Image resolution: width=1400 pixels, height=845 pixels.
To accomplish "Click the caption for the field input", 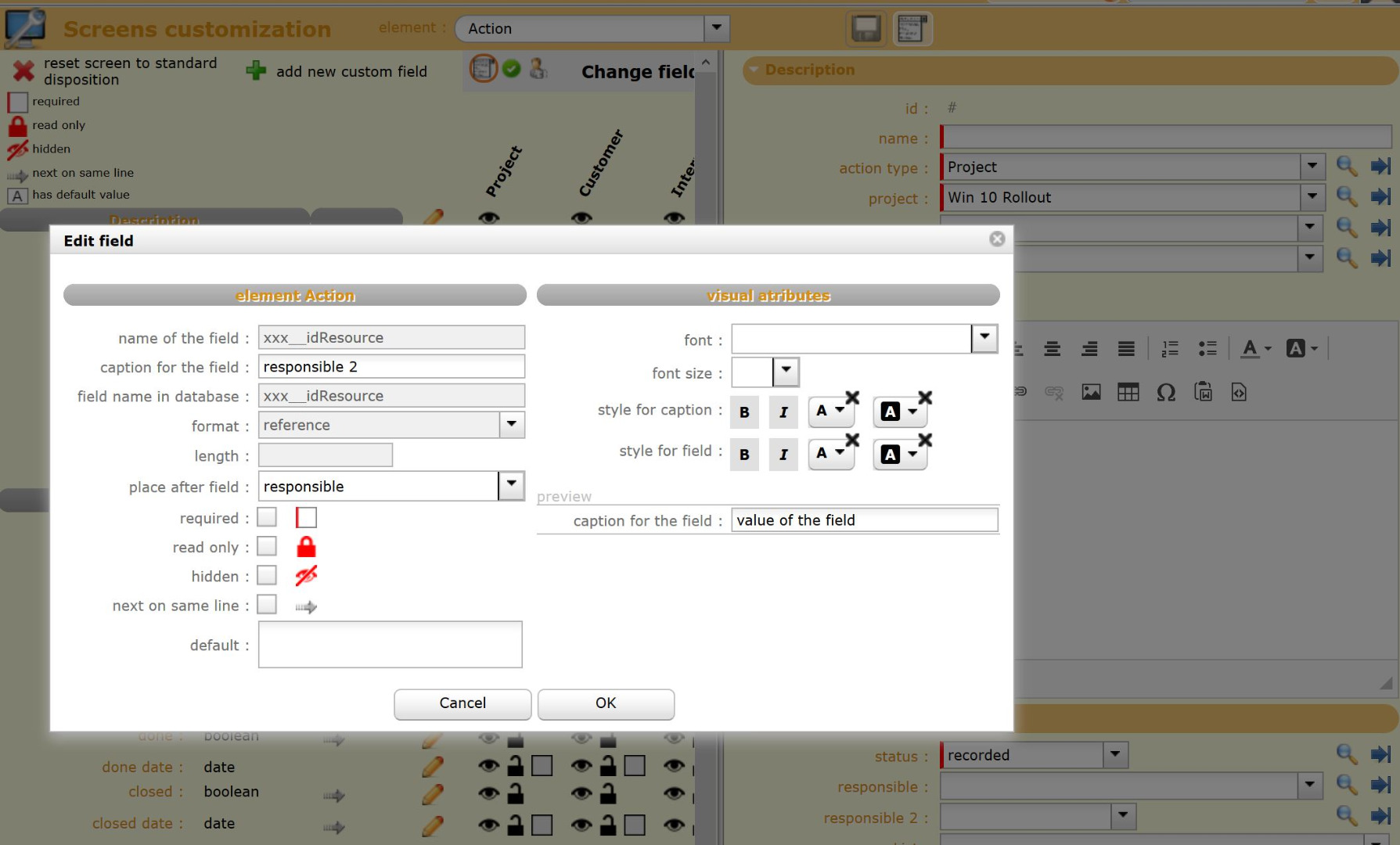I will (391, 367).
